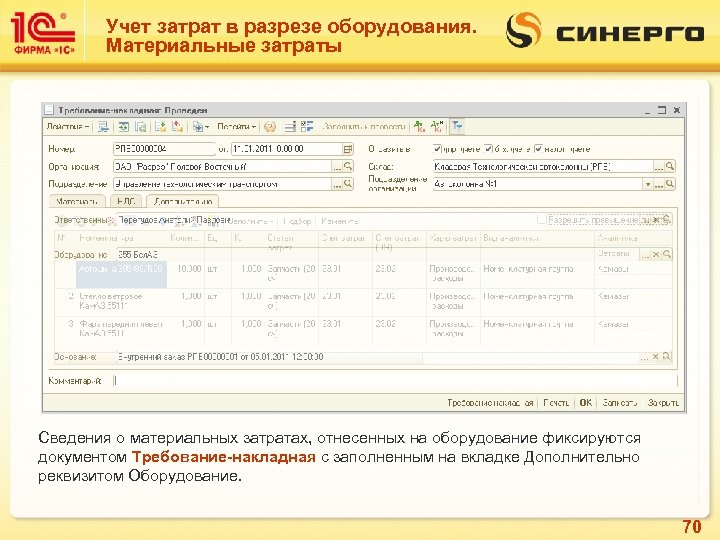
Task: Click the Подразделение selection ellipsis button
Action: [337, 184]
